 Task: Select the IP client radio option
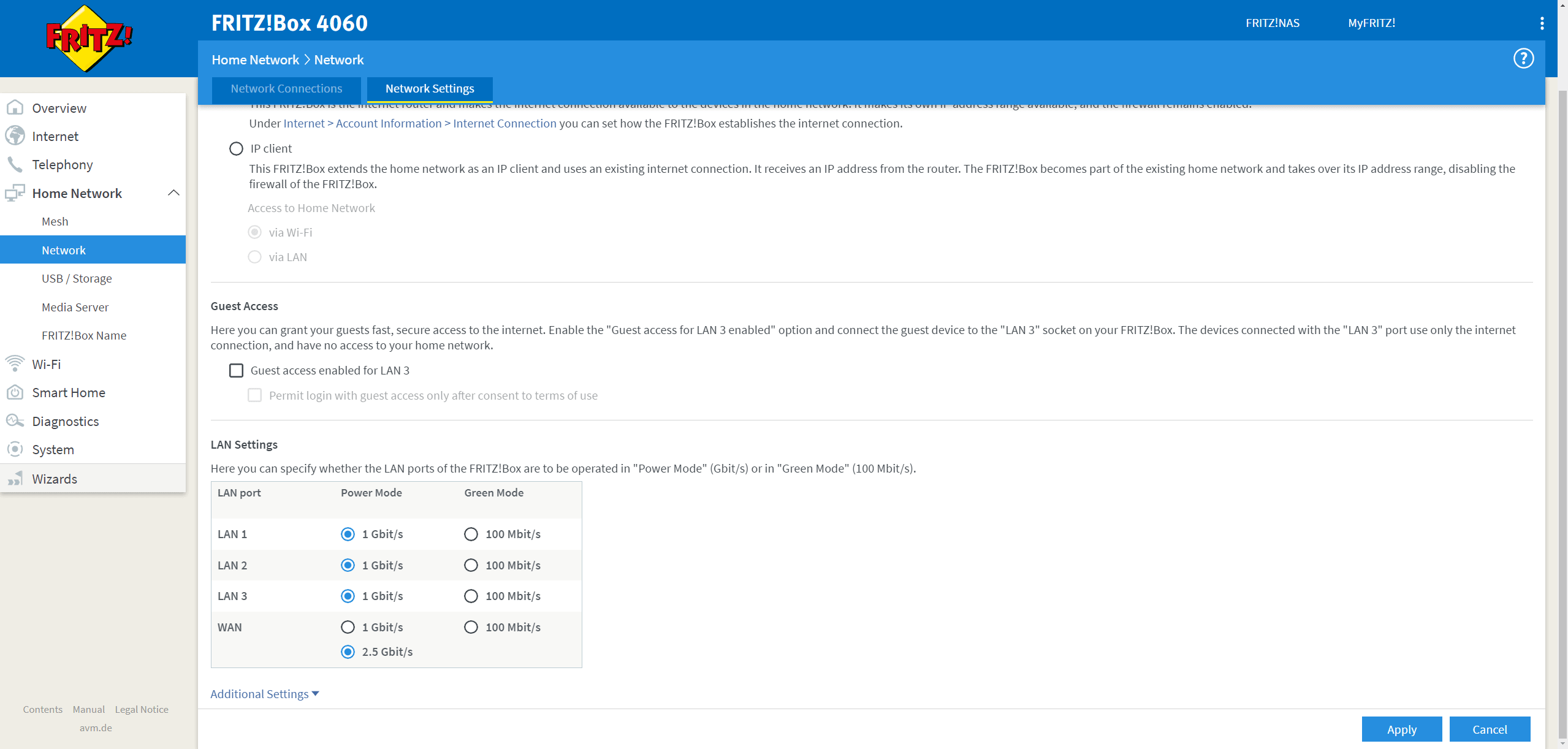click(x=236, y=148)
